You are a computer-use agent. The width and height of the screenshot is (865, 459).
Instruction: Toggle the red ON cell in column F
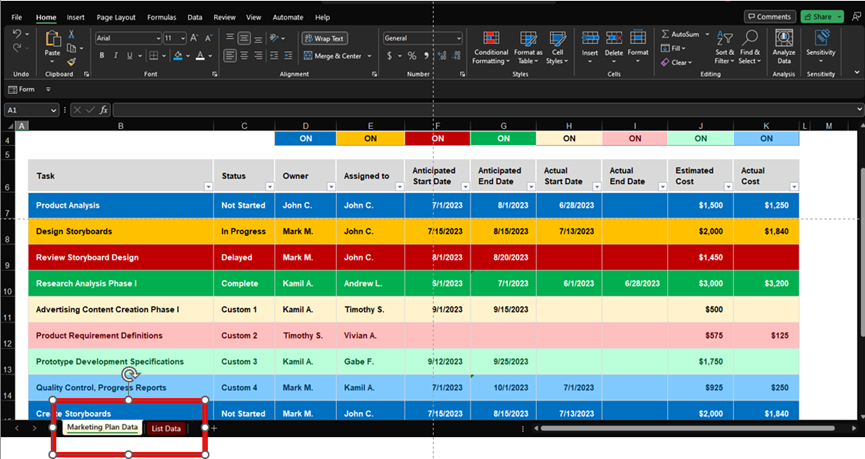click(x=437, y=138)
